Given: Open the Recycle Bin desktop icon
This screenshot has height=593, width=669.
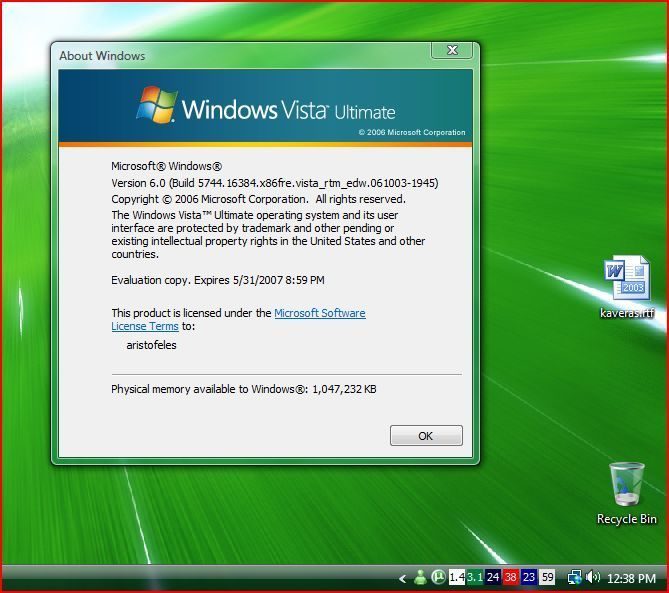Looking at the screenshot, I should [x=626, y=494].
